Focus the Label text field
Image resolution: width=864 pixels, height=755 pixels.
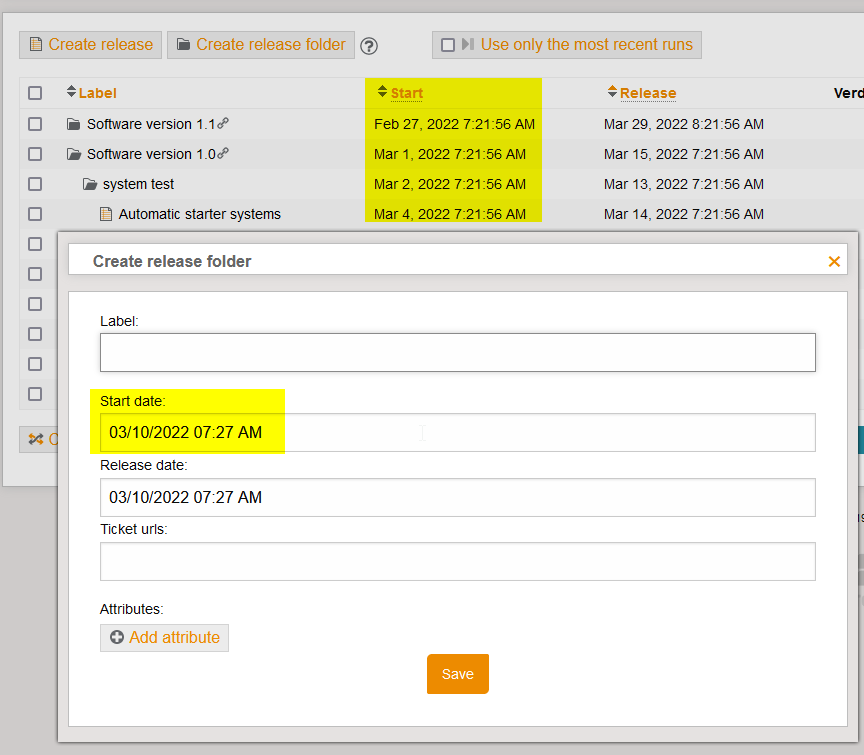pos(457,352)
